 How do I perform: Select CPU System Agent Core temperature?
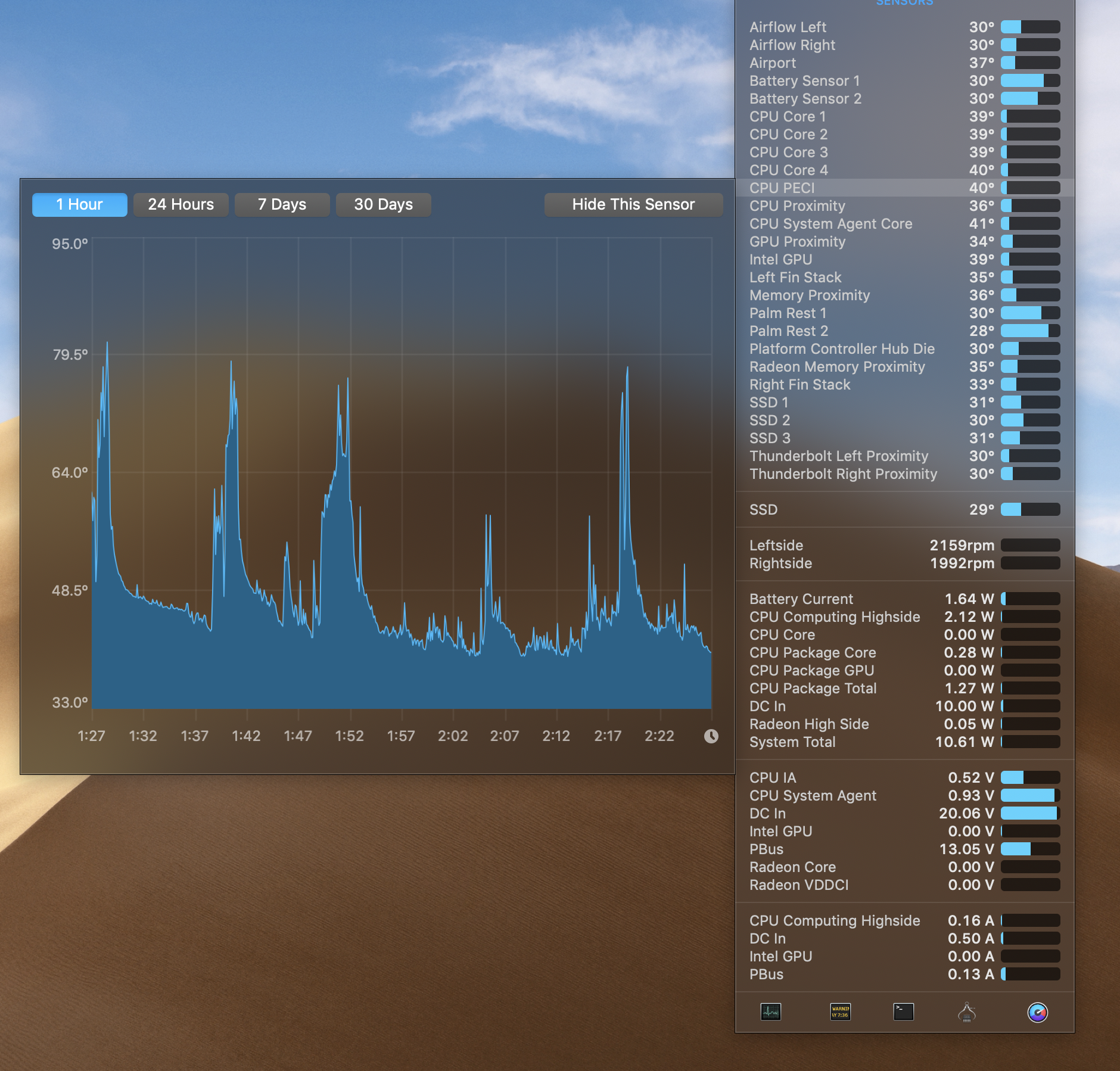pos(905,223)
